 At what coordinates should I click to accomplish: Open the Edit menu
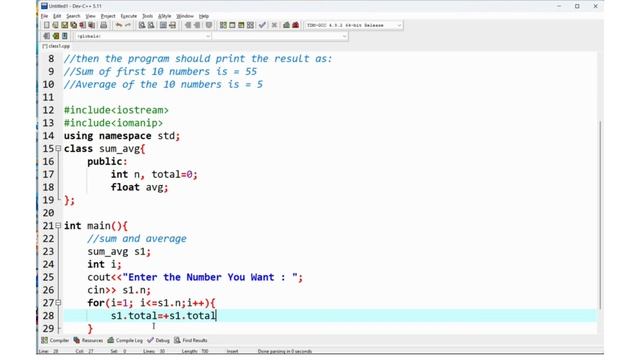(x=57, y=16)
